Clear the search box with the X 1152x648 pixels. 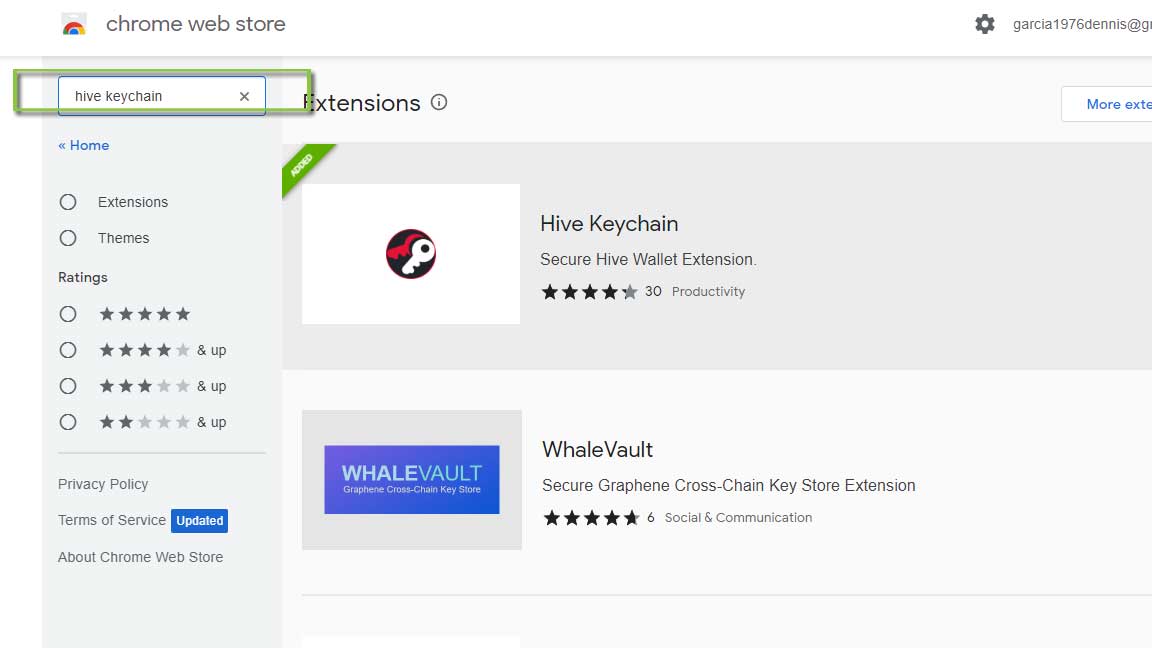pyautogui.click(x=244, y=96)
